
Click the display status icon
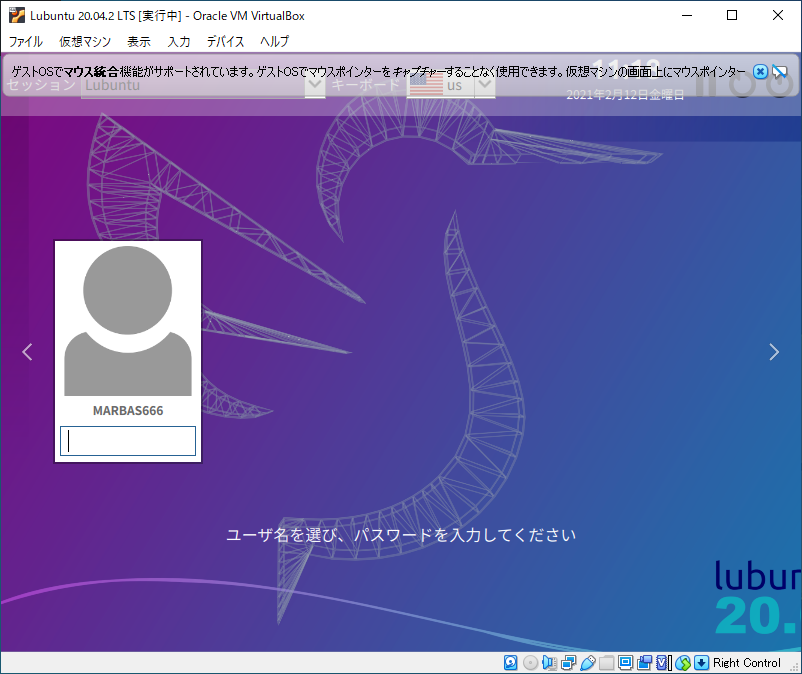[625, 663]
